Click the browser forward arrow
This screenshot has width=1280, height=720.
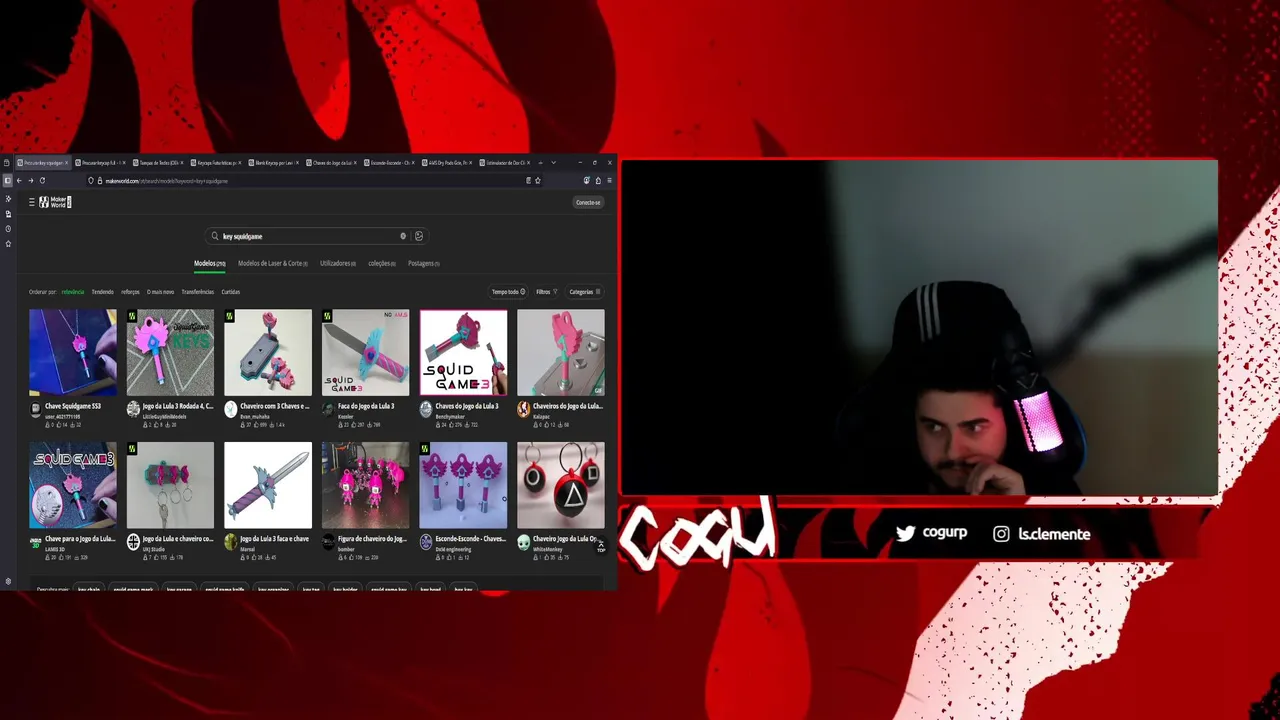tap(31, 181)
